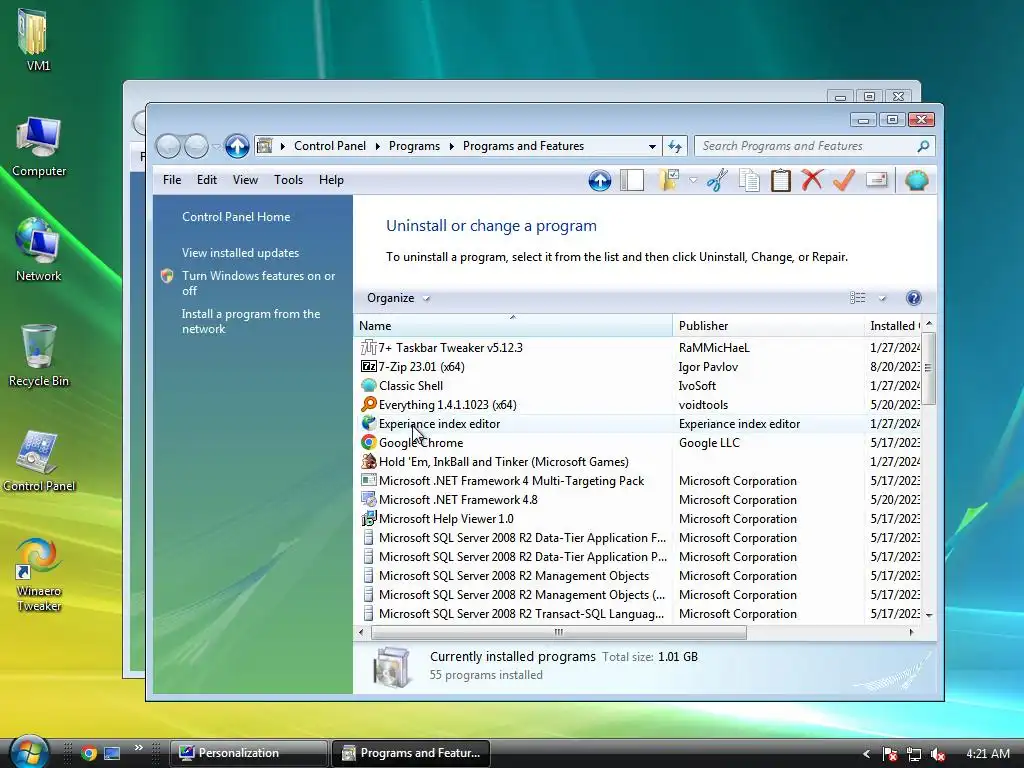Click the Email envelope toolbar icon
1024x768 pixels.
pos(876,180)
